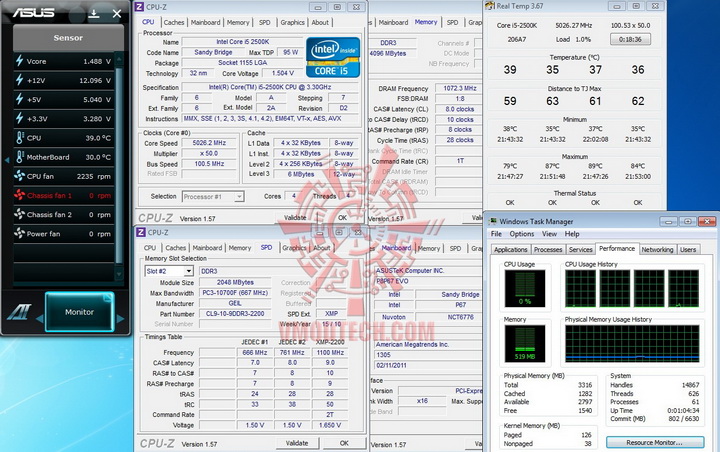Open About tab in top CPU-Z window
Image resolution: width=720 pixels, height=452 pixels.
pyautogui.click(x=320, y=22)
